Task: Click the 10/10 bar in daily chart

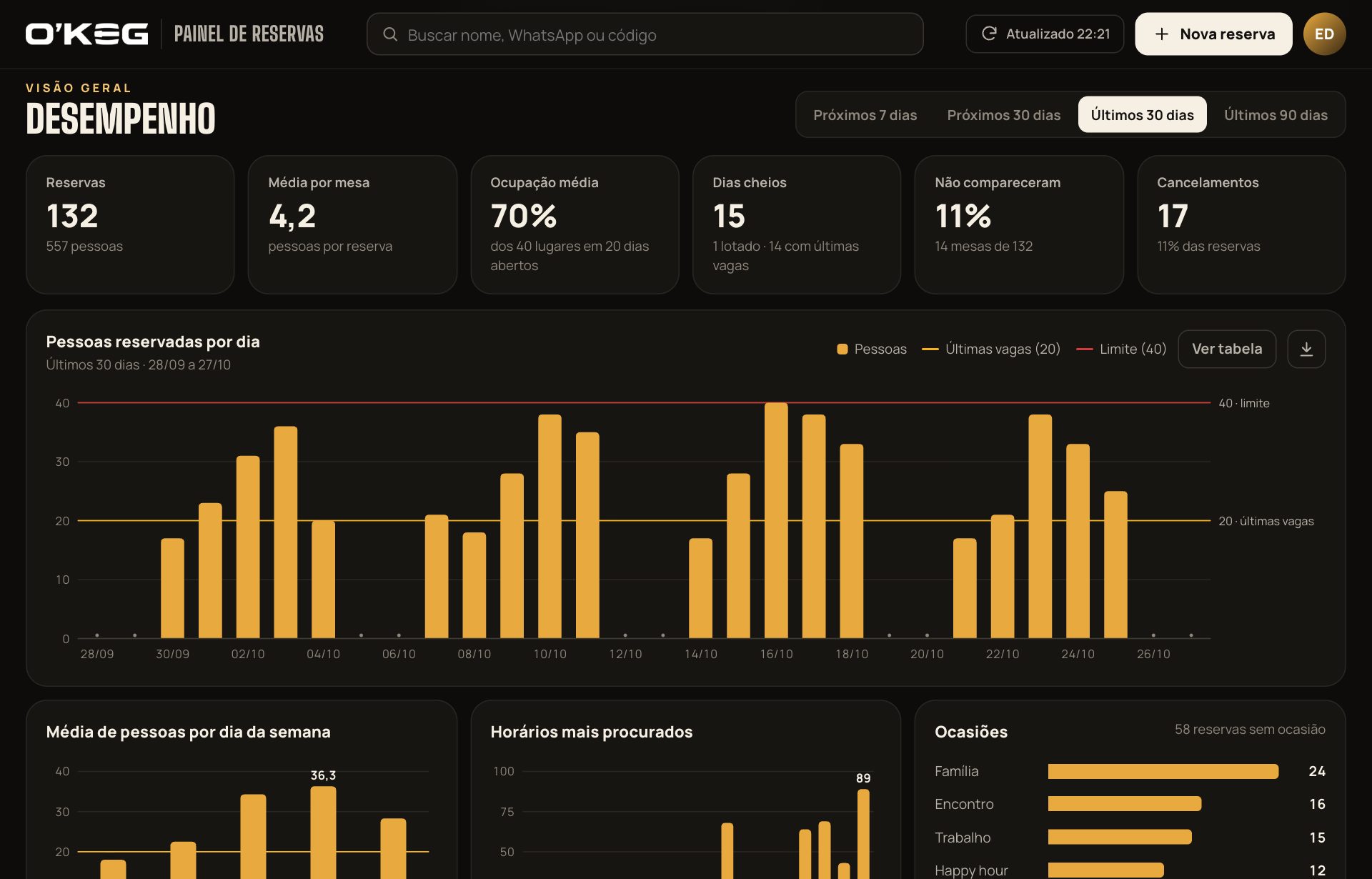Action: tap(550, 526)
